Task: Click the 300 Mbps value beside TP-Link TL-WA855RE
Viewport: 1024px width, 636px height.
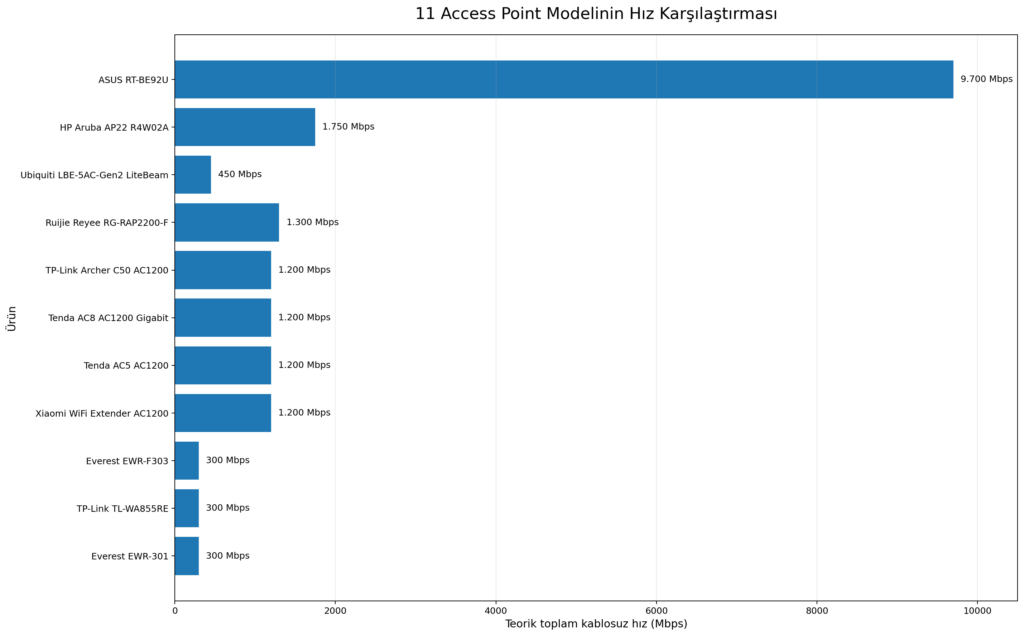Action: pyautogui.click(x=228, y=508)
